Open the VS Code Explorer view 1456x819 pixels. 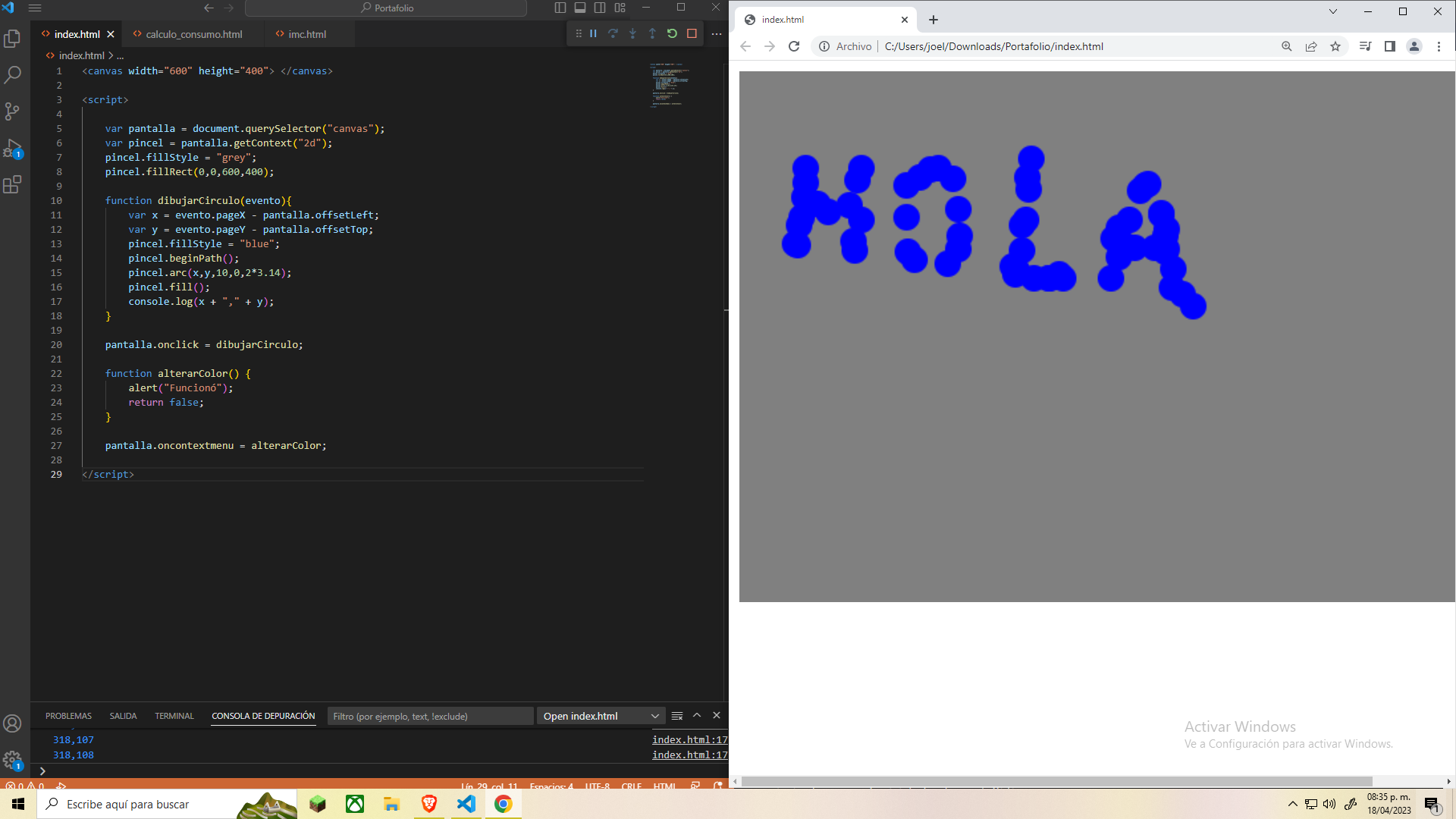(12, 39)
